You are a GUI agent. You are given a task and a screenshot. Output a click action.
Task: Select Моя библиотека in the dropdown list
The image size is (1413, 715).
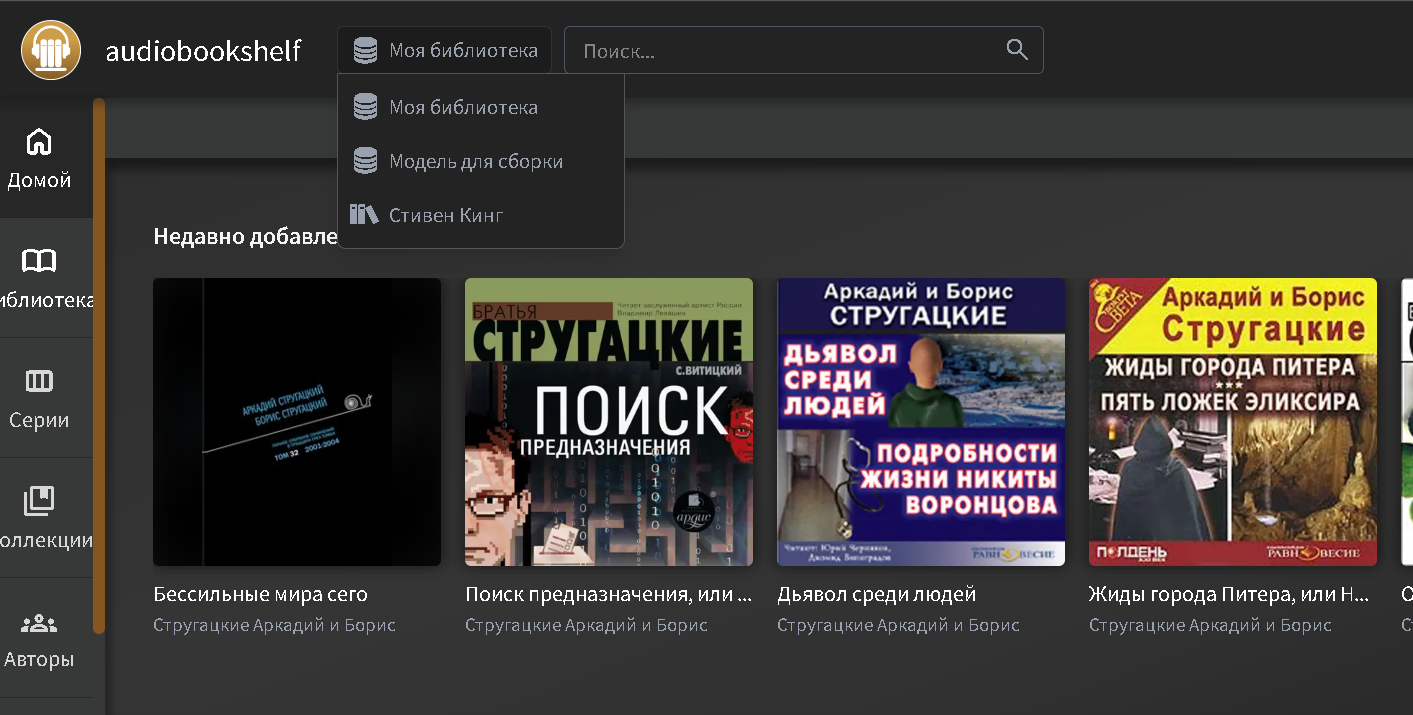(x=463, y=107)
